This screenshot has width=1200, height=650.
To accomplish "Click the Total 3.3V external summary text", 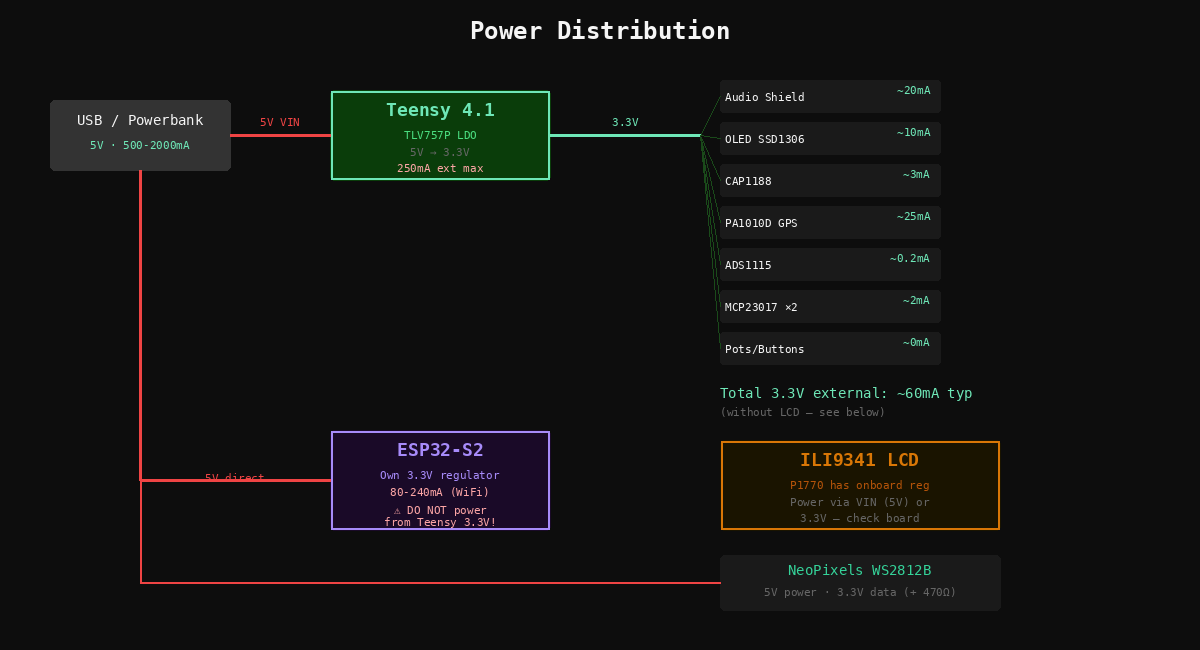I will click(x=846, y=393).
